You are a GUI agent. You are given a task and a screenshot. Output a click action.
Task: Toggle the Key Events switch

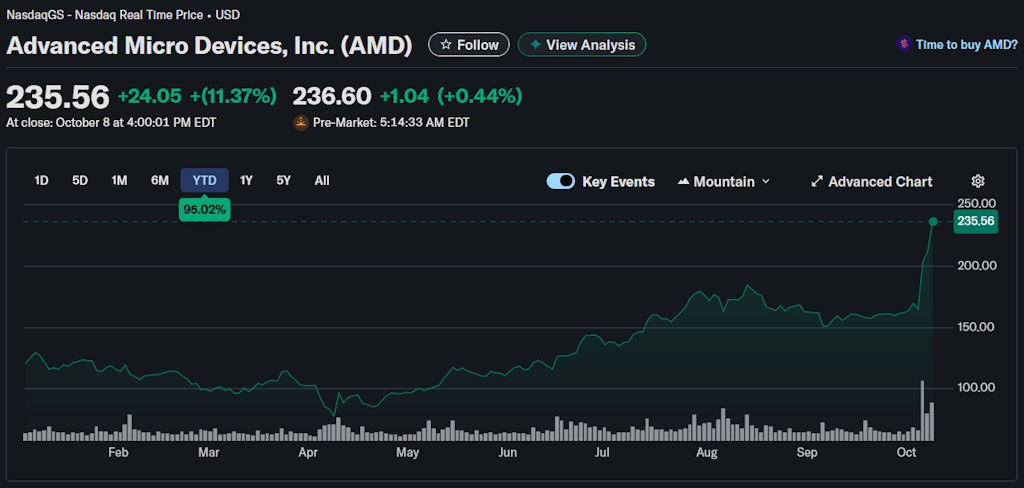pyautogui.click(x=560, y=181)
